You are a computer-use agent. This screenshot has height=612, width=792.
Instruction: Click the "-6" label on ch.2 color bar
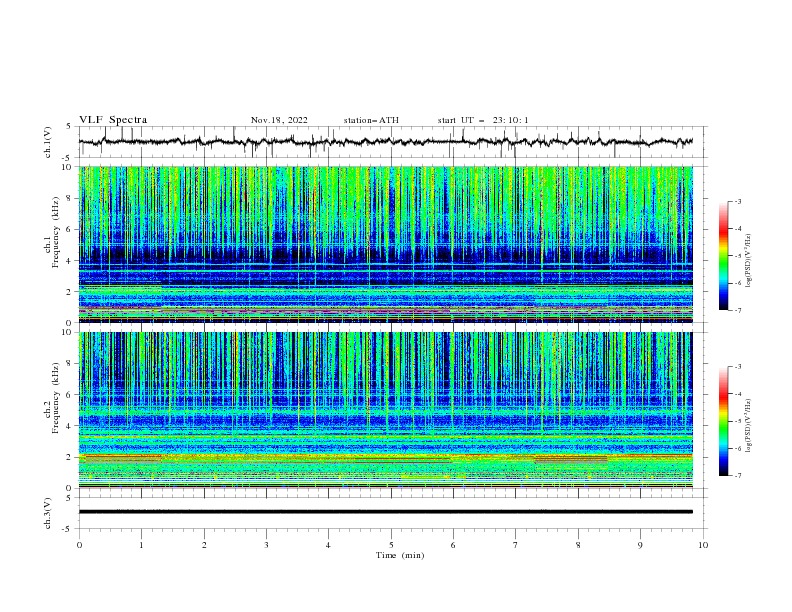pyautogui.click(x=738, y=448)
